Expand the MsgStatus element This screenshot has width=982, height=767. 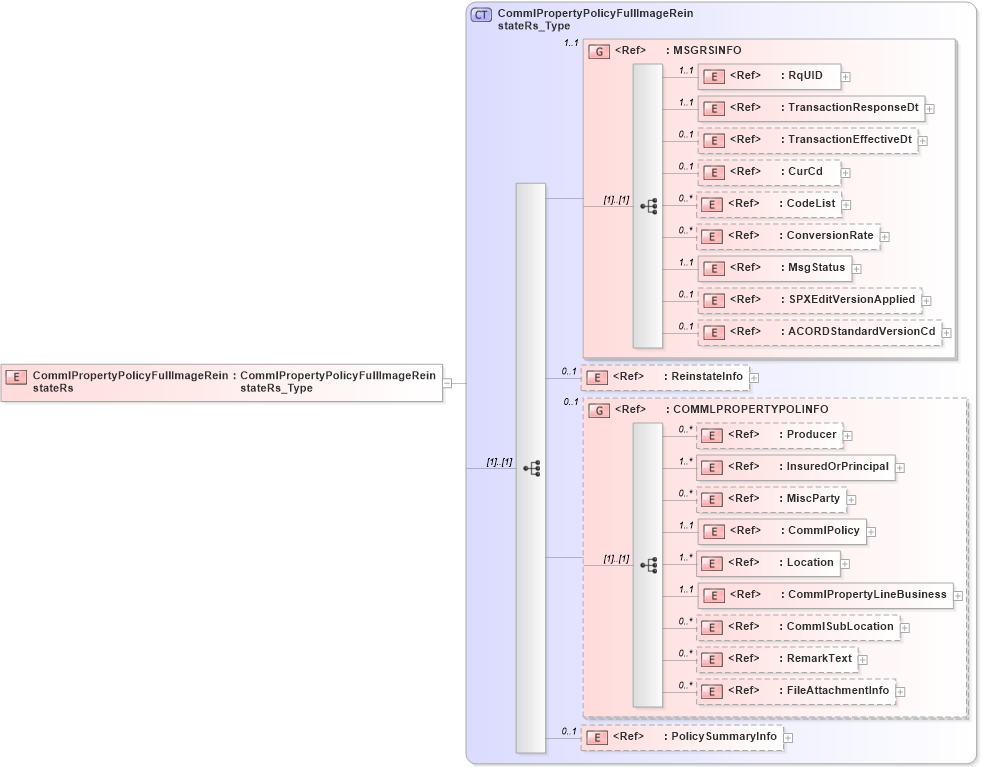[858, 268]
